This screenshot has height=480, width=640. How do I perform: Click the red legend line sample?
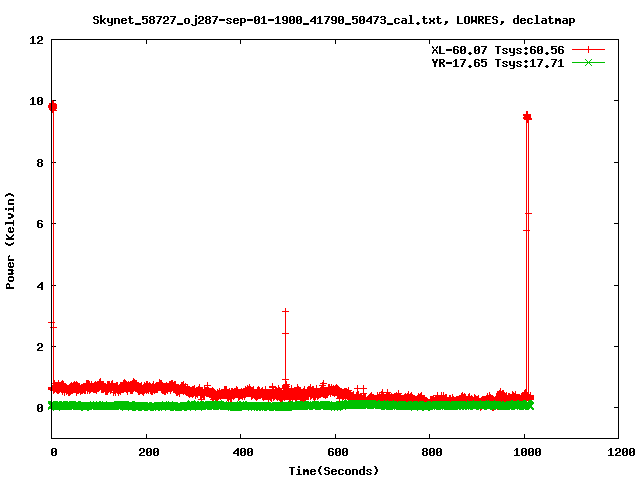(588, 50)
